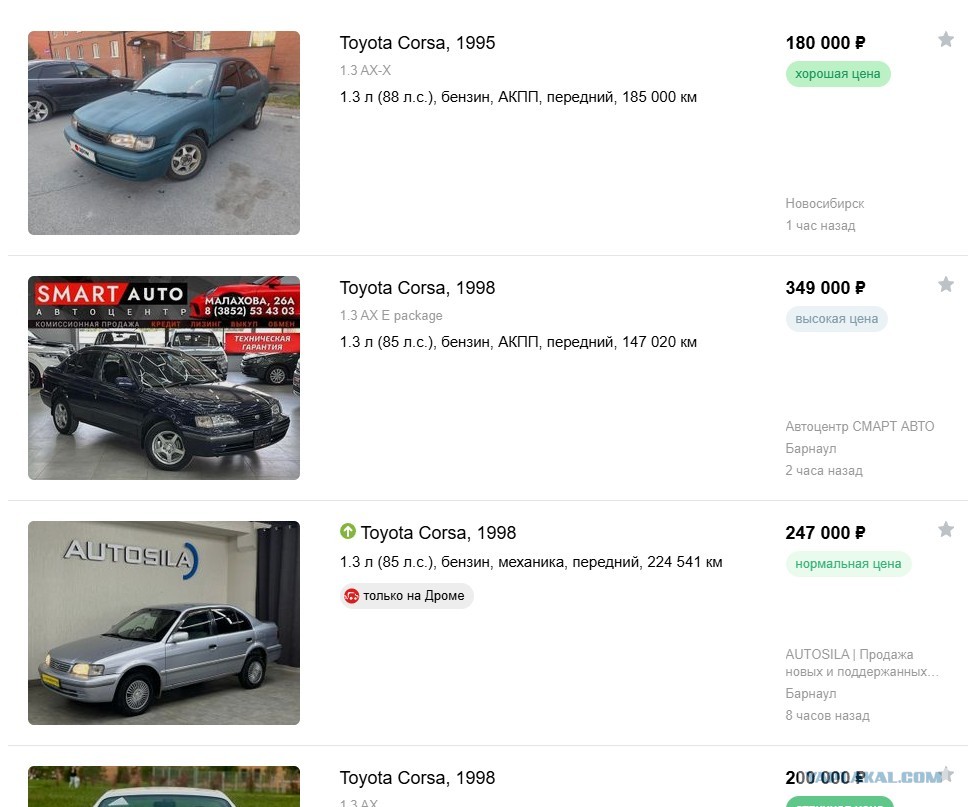The image size is (968, 807).
Task: Click the 'нормальная цена' price badge
Action: click(x=848, y=564)
